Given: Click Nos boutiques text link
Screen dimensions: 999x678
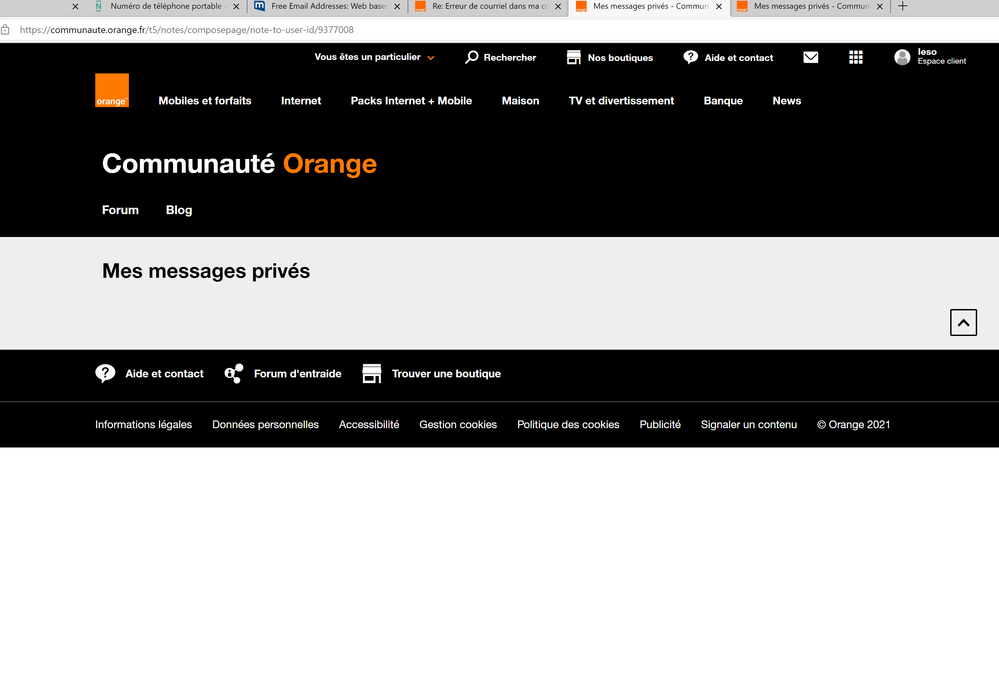Looking at the screenshot, I should click(x=621, y=57).
